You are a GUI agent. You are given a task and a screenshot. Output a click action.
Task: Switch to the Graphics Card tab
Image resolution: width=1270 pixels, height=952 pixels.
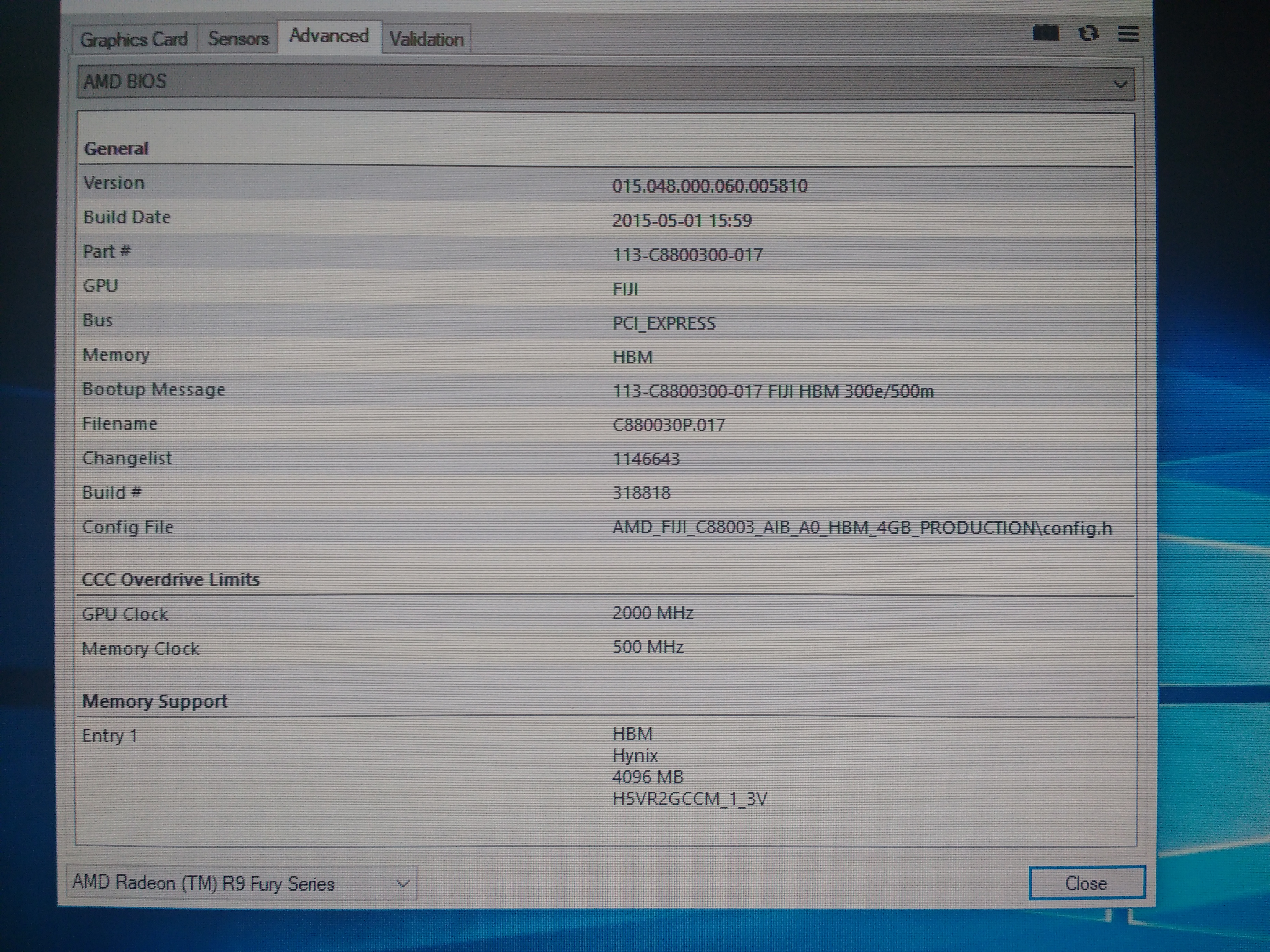(134, 39)
